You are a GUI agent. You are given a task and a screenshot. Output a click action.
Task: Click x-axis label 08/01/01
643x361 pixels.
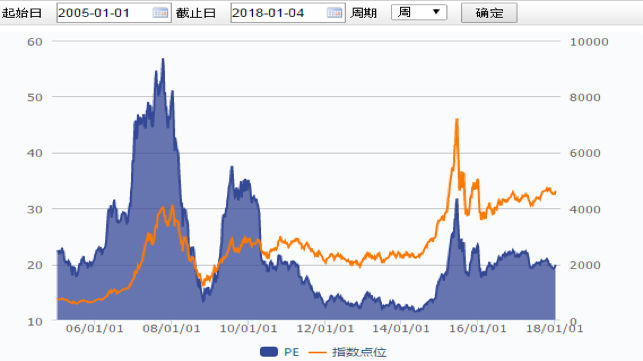[x=171, y=329]
